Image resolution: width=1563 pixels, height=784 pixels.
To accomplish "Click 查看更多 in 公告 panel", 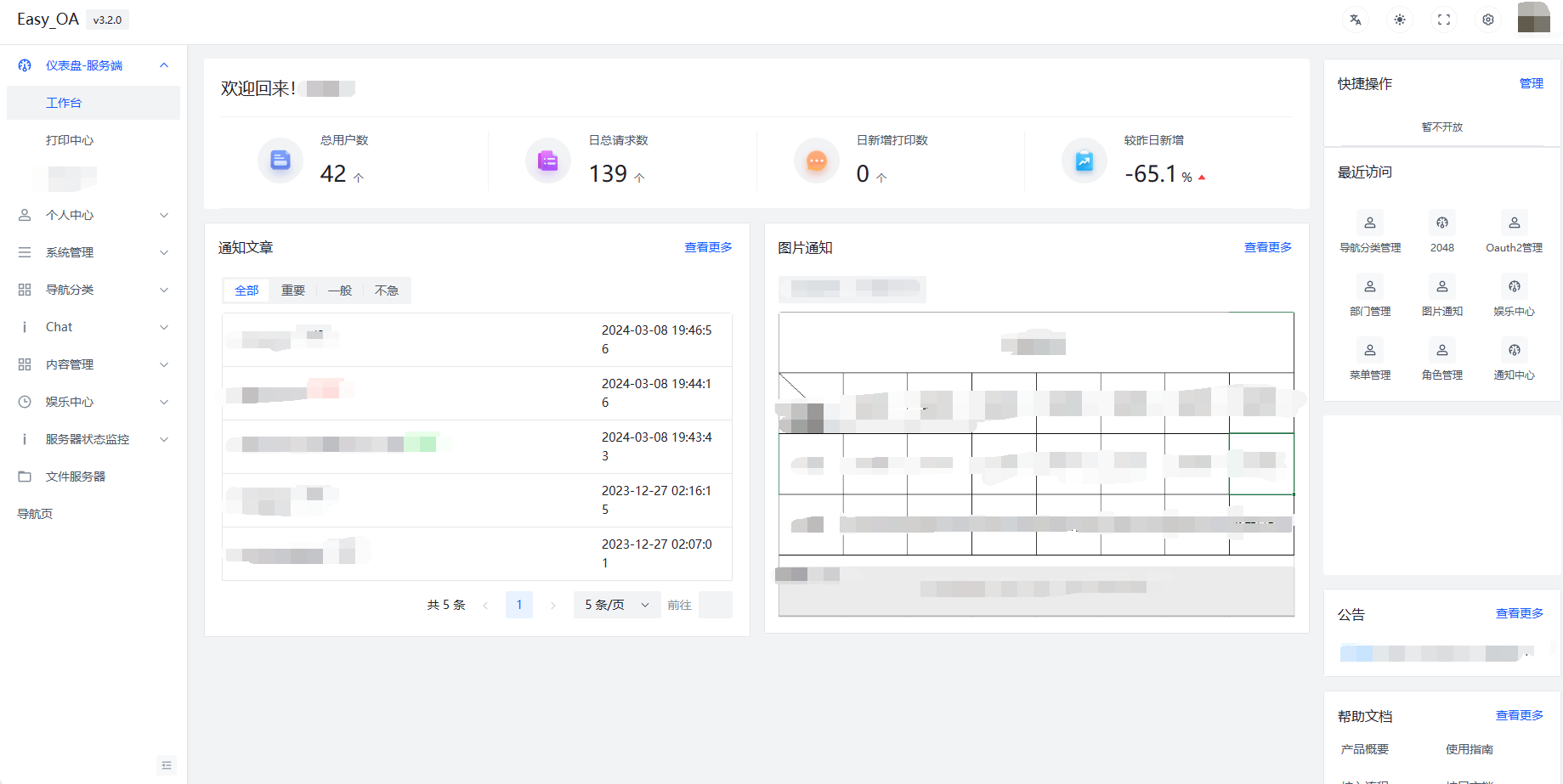I will [1520, 613].
